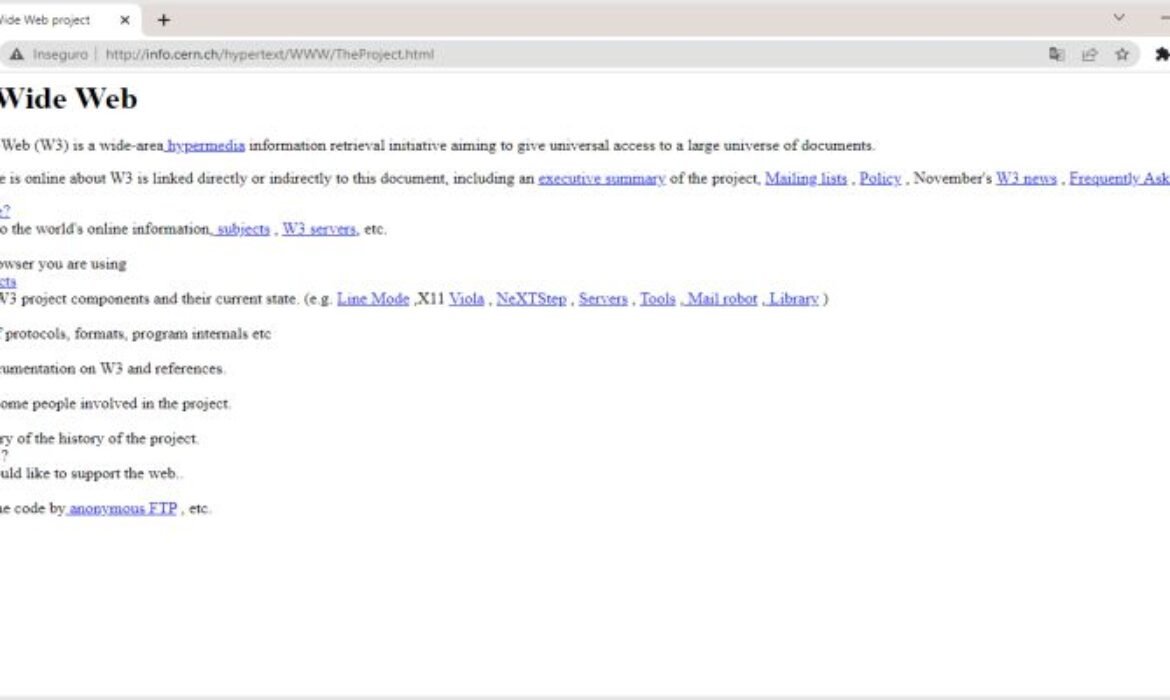Click the 'Wide Web' page heading
Image resolution: width=1170 pixels, height=700 pixels.
[69, 99]
